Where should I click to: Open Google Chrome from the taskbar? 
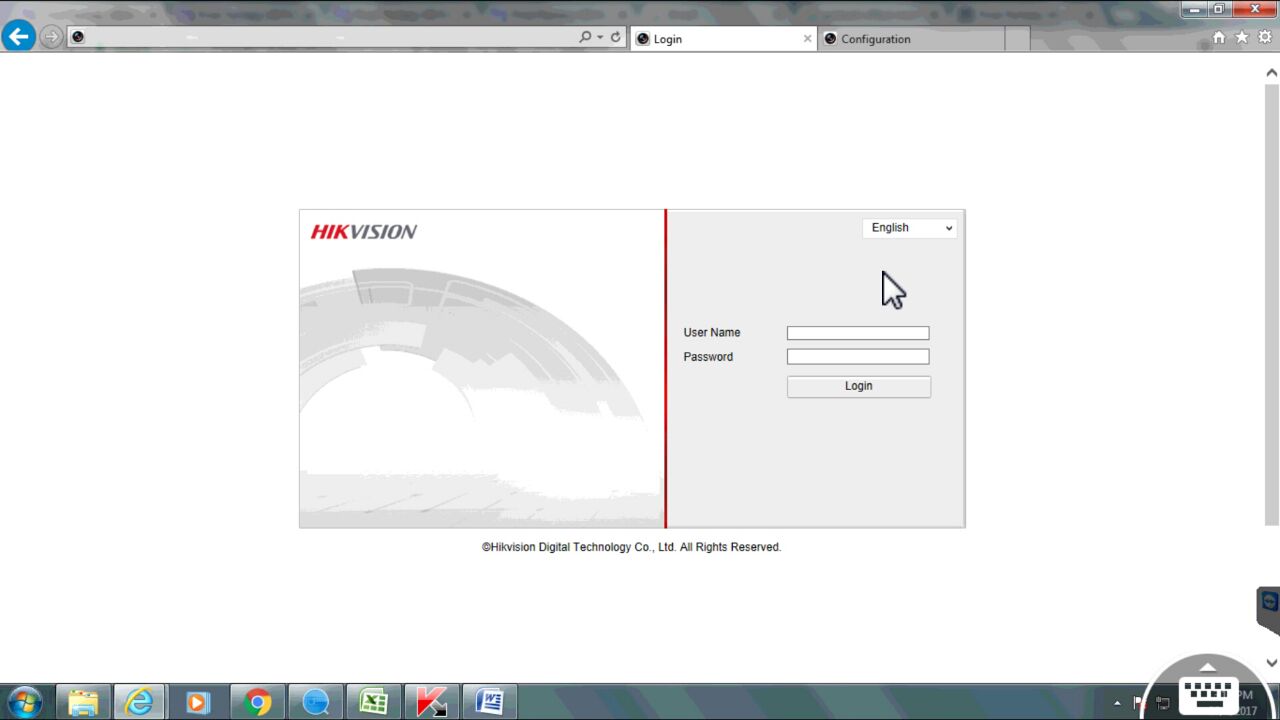point(257,702)
